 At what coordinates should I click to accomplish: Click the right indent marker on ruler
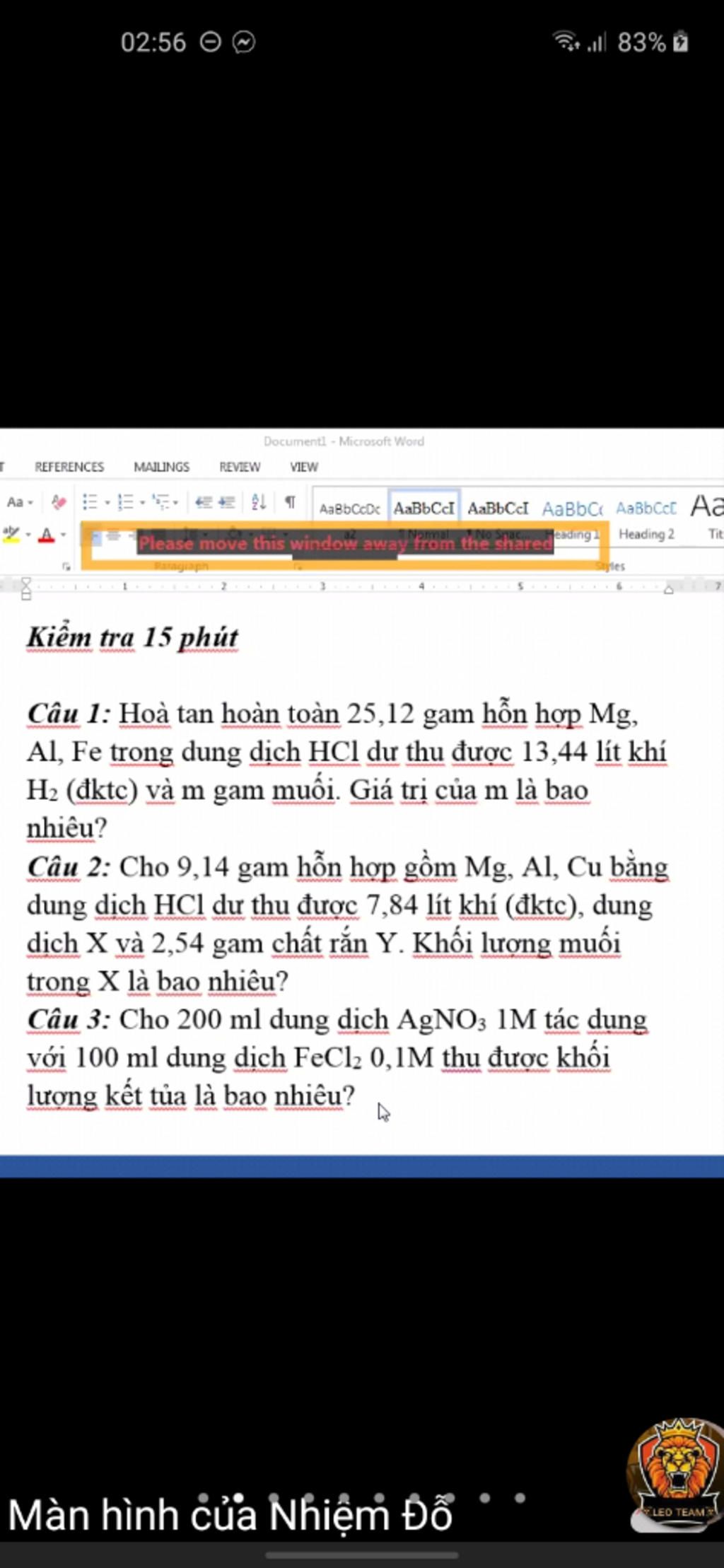[668, 590]
